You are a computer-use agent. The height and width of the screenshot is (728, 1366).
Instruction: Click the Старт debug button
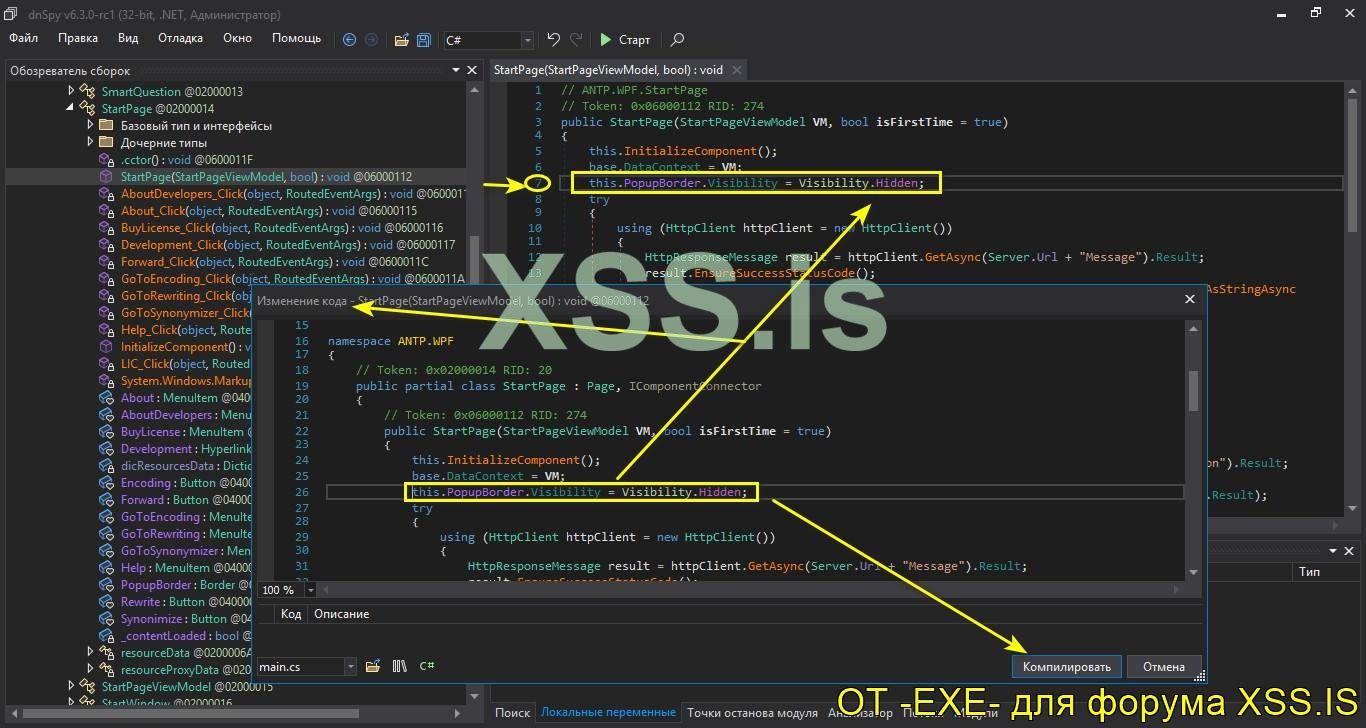coord(625,40)
